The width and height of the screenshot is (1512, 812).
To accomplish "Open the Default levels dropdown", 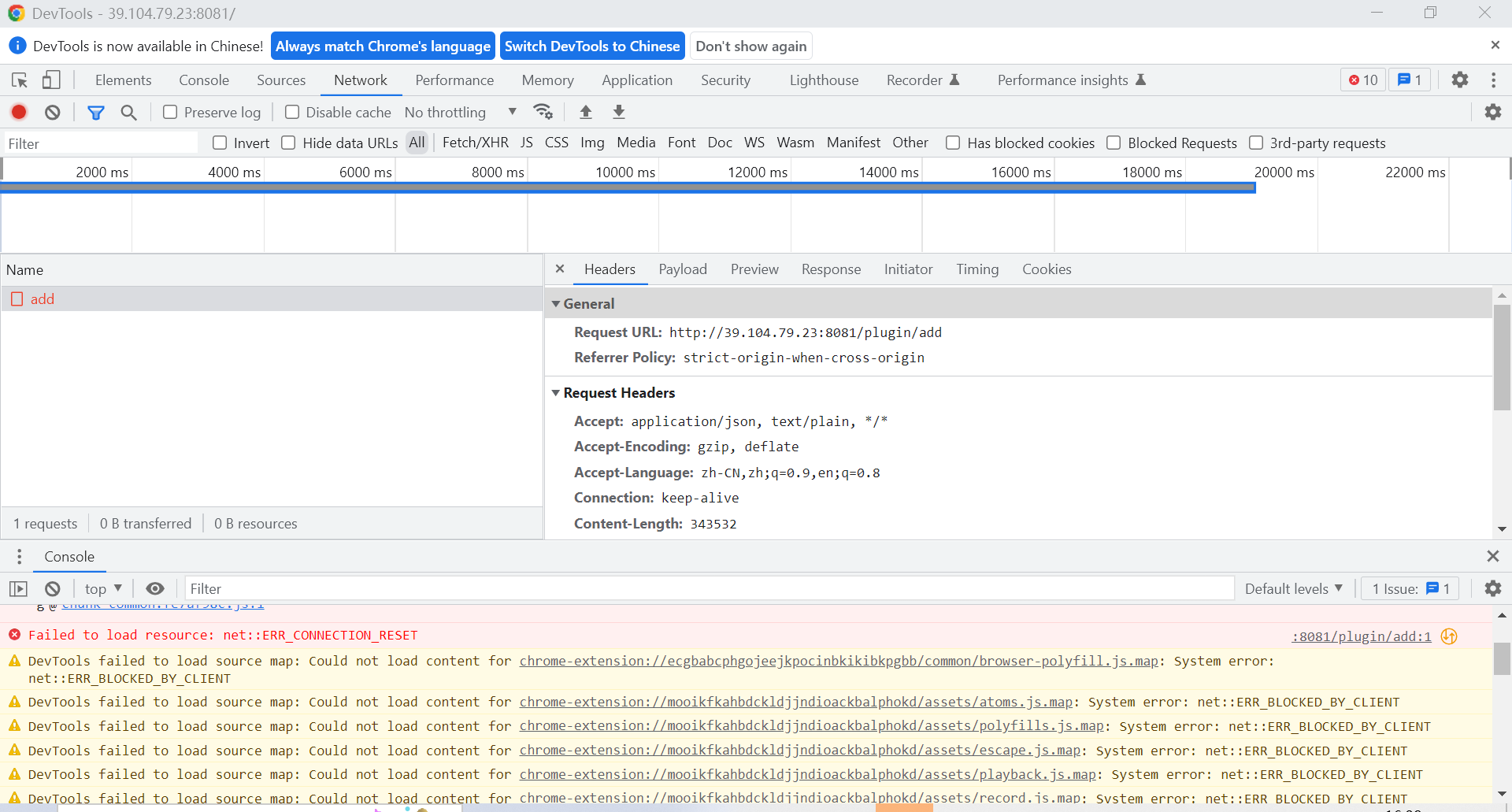I will point(1293,588).
